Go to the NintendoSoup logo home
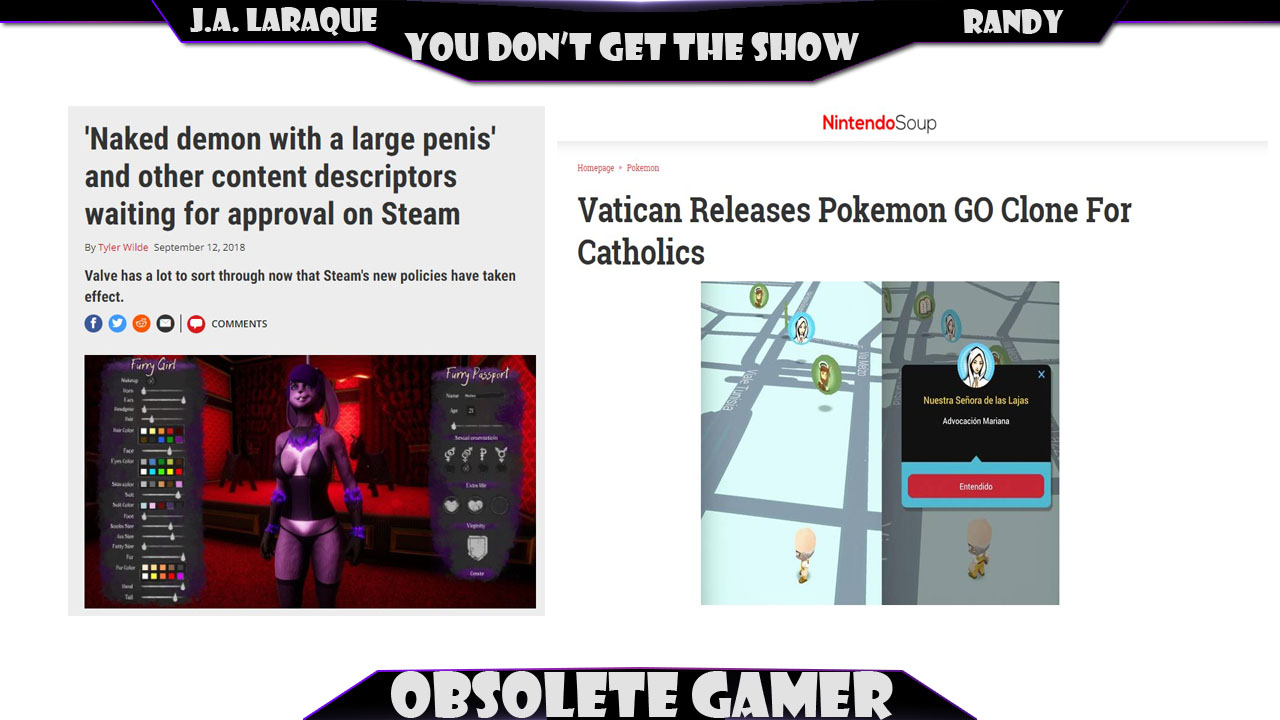The image size is (1280, 720). click(x=879, y=123)
